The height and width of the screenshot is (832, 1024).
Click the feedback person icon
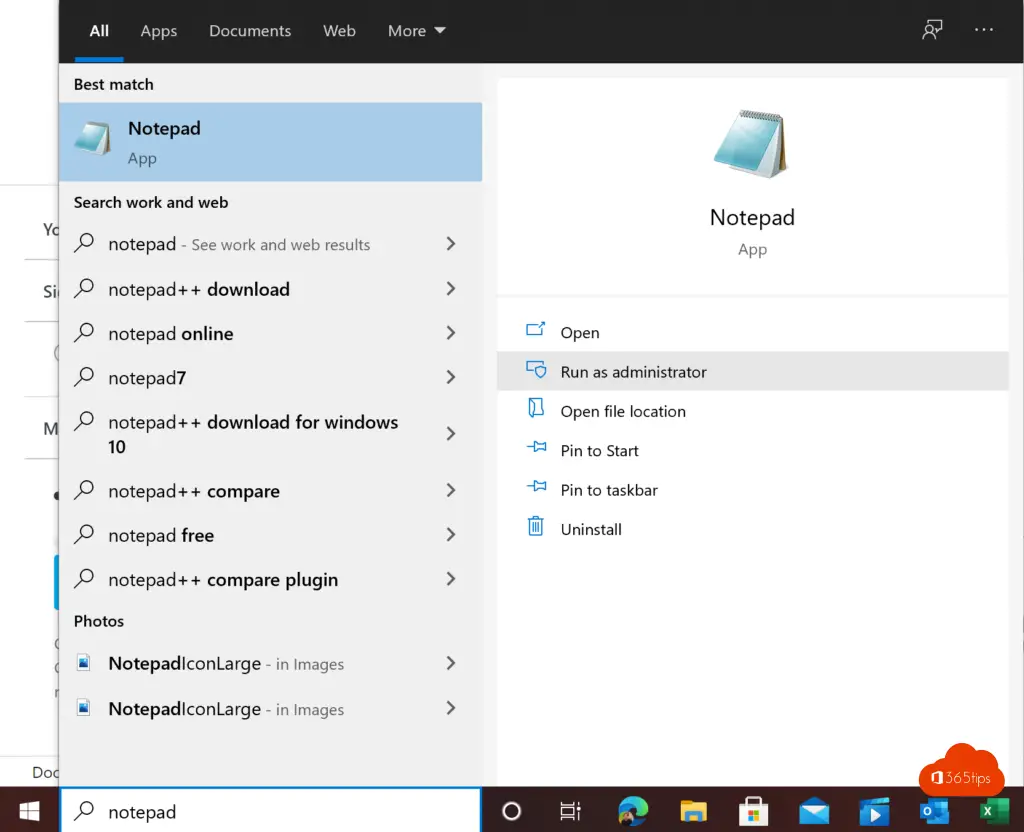pos(932,29)
